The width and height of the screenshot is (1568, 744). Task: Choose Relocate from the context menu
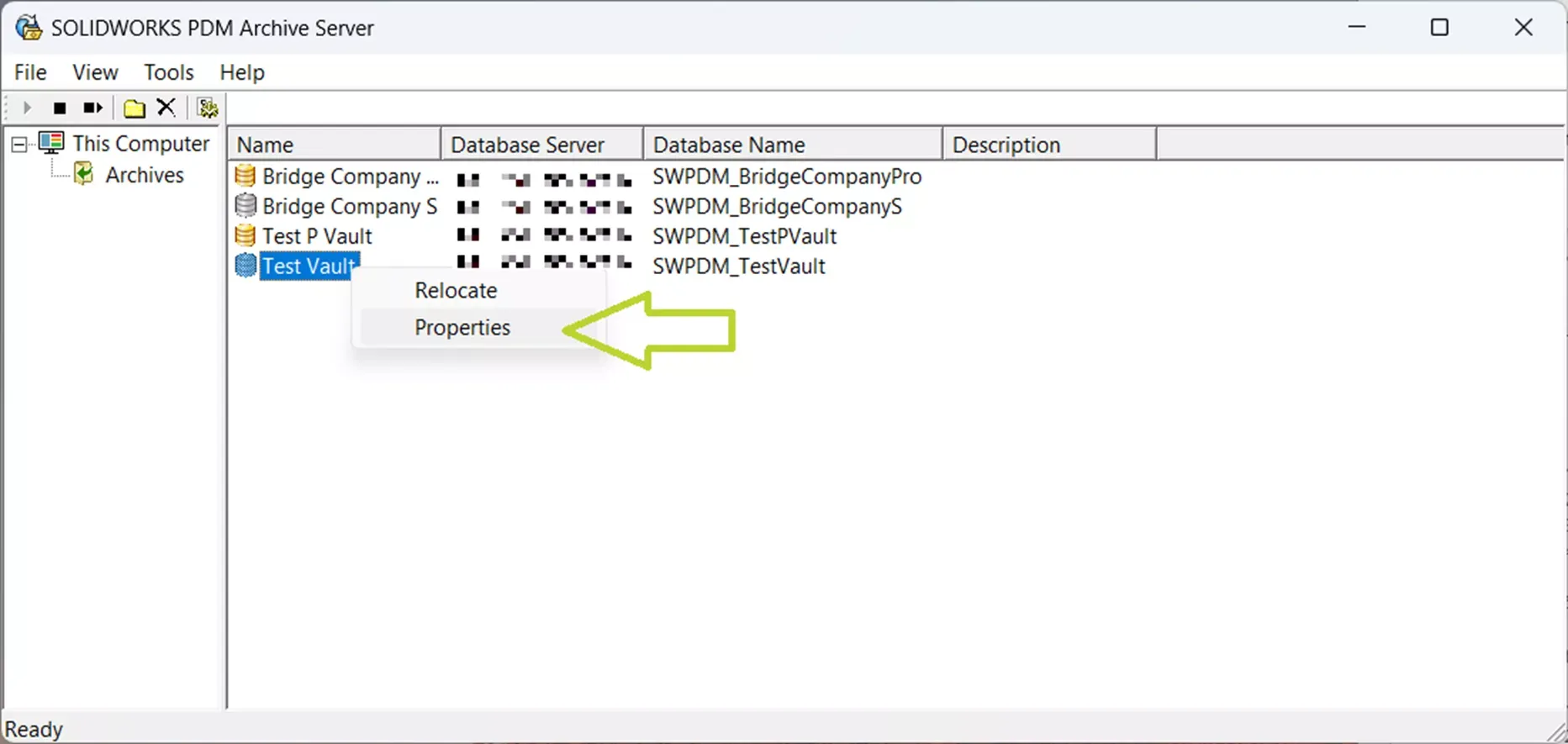tap(478, 290)
